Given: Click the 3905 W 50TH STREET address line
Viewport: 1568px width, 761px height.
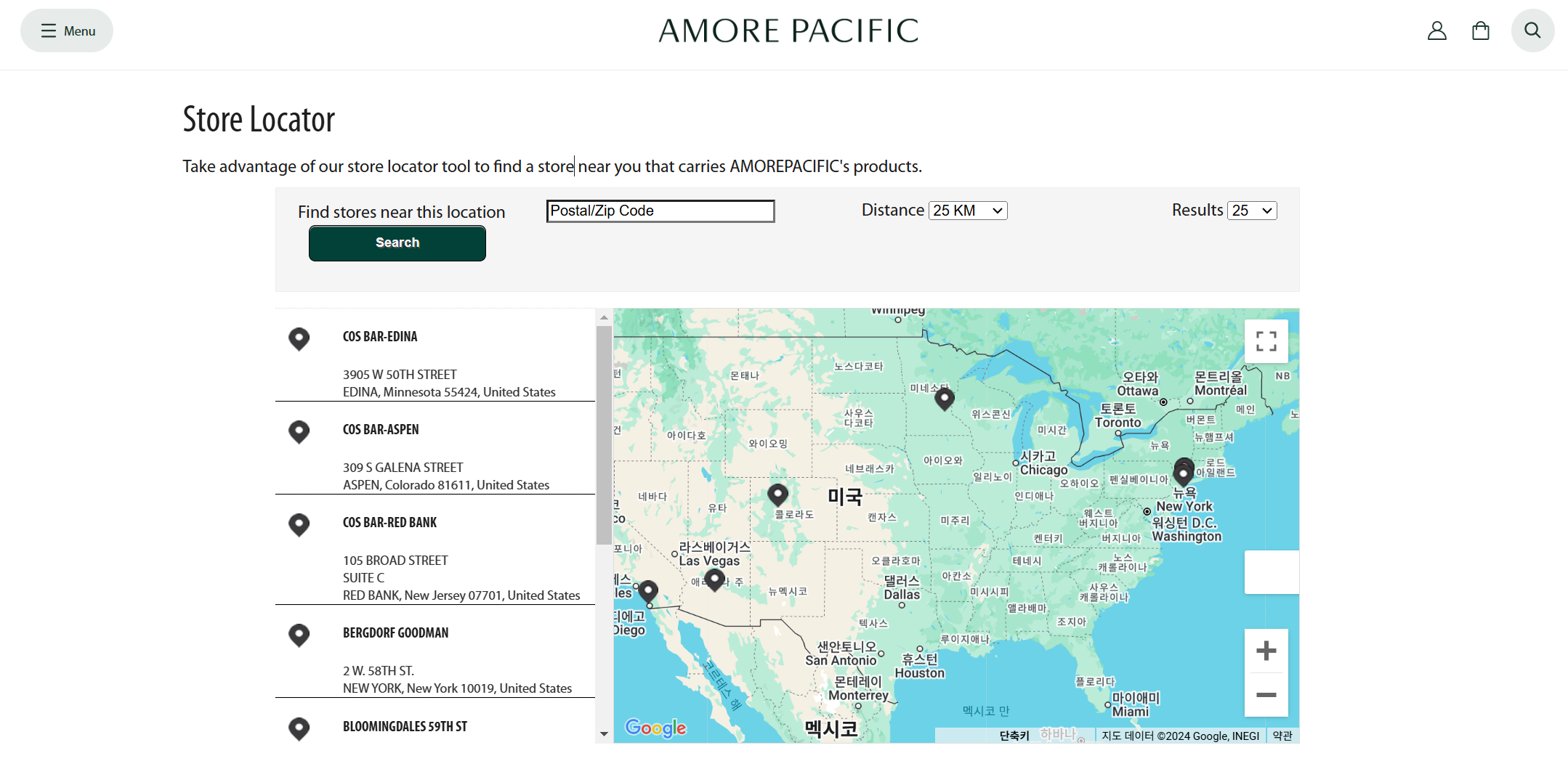Looking at the screenshot, I should 400,375.
